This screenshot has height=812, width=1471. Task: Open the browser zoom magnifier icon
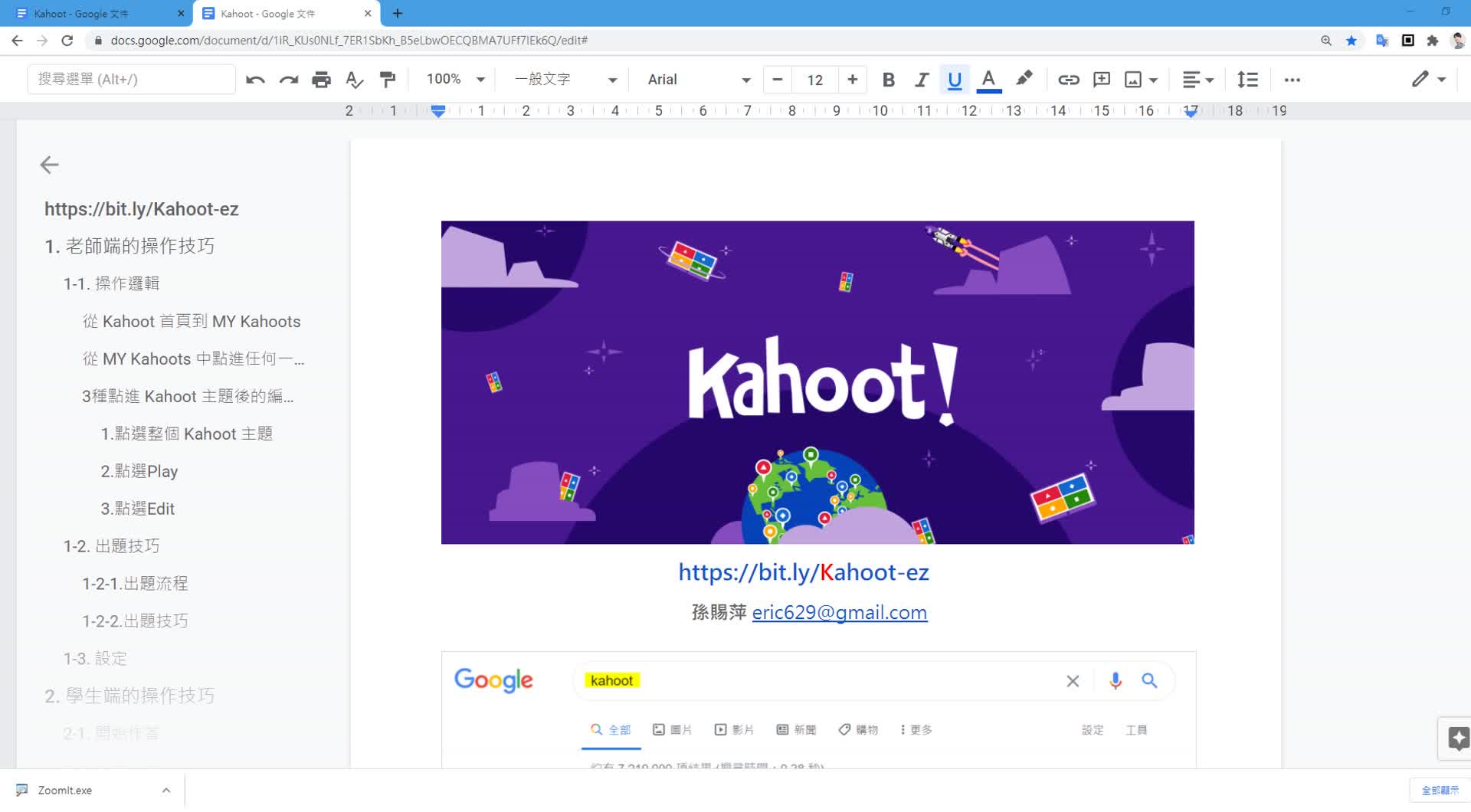coord(1326,41)
